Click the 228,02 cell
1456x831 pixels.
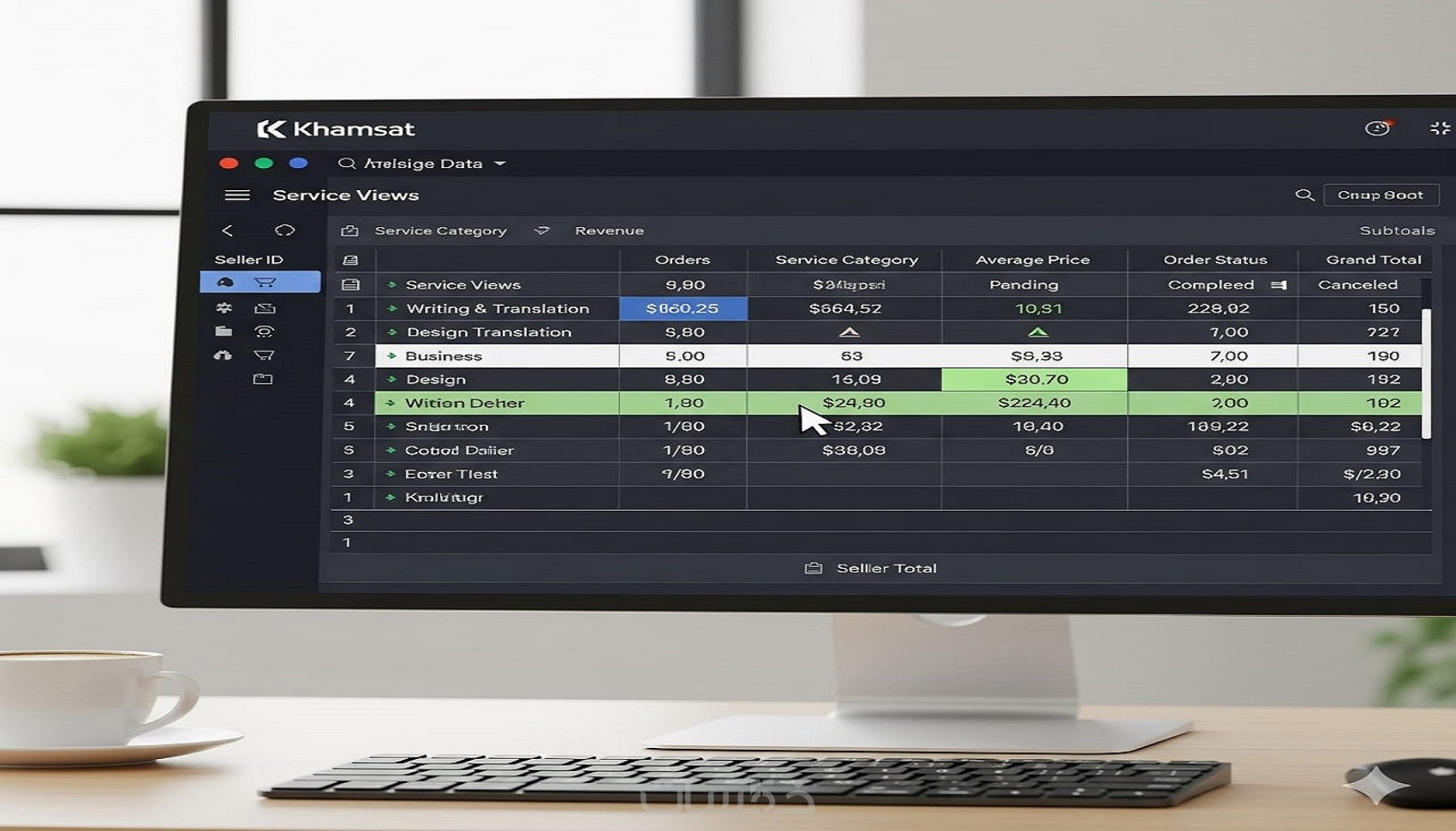(1218, 308)
